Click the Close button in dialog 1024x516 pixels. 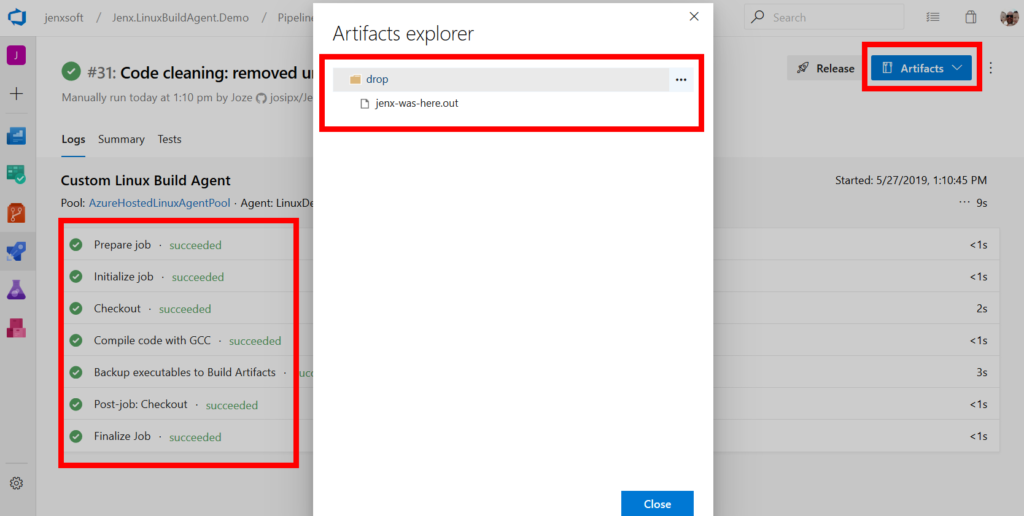tap(656, 504)
